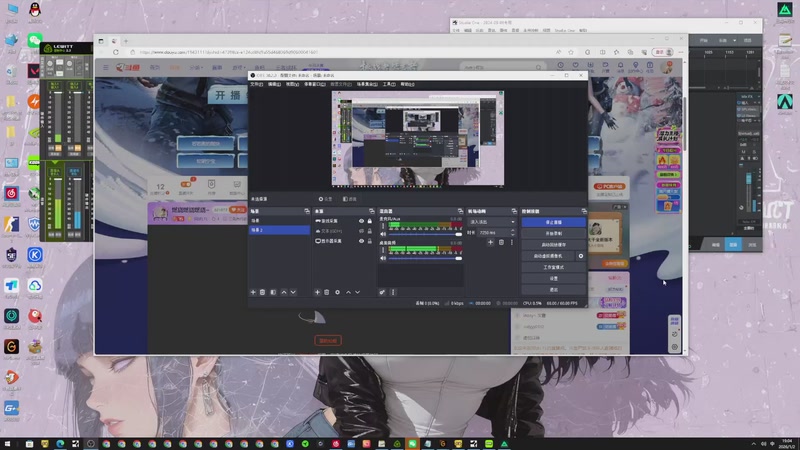Viewport: 800px width, 450px height.
Task: Mute the Mic/Aux speaker icon
Action: (383, 234)
